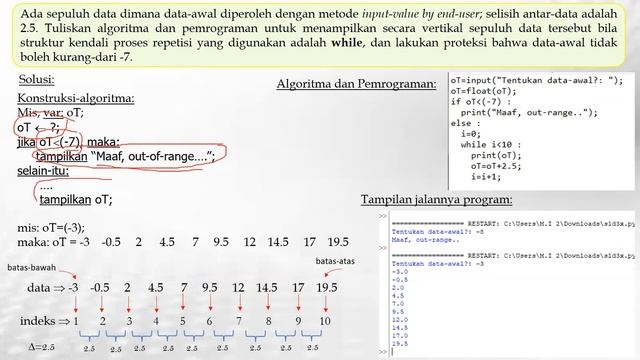
Task: Click value 14.5 in the "data ⇒" row
Action: (267, 288)
